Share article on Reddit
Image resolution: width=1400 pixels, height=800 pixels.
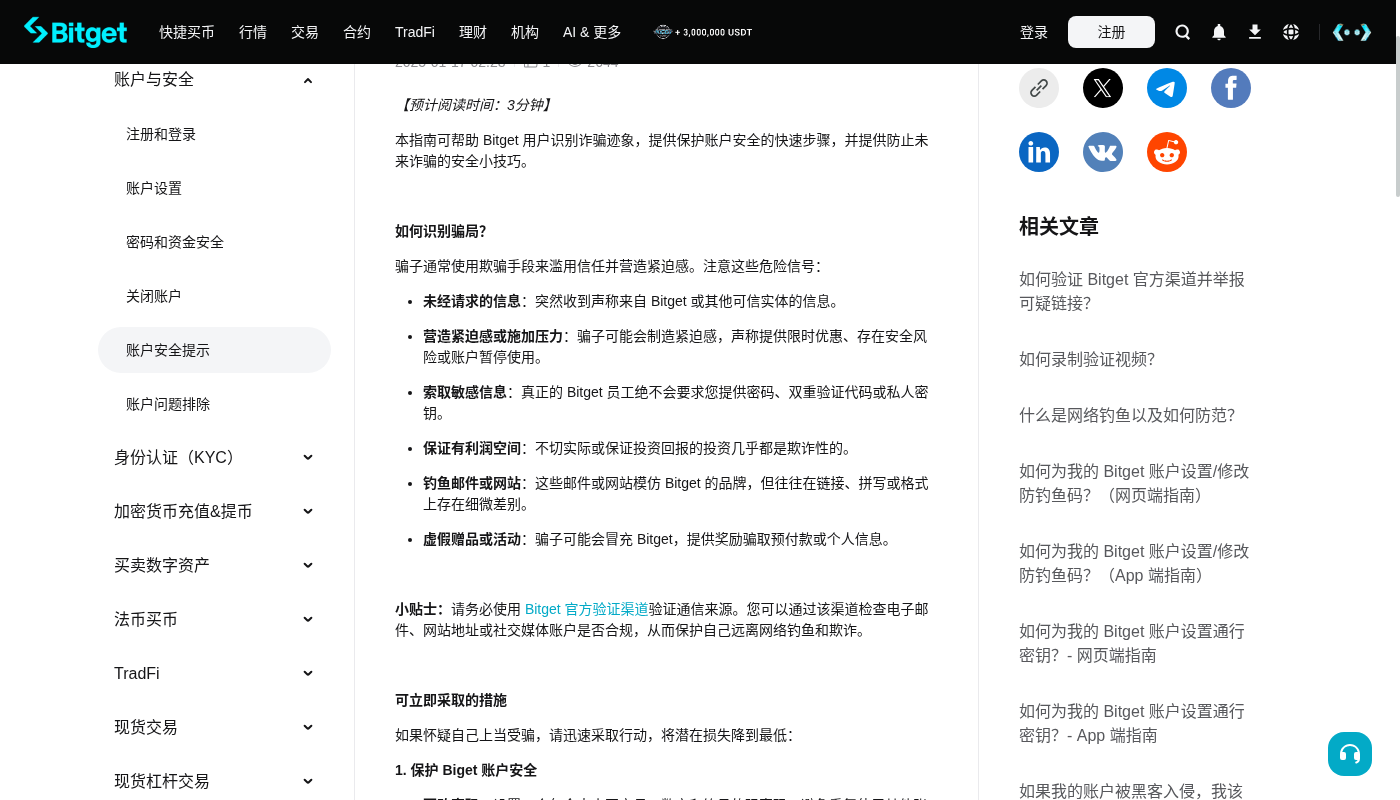coord(1167,152)
